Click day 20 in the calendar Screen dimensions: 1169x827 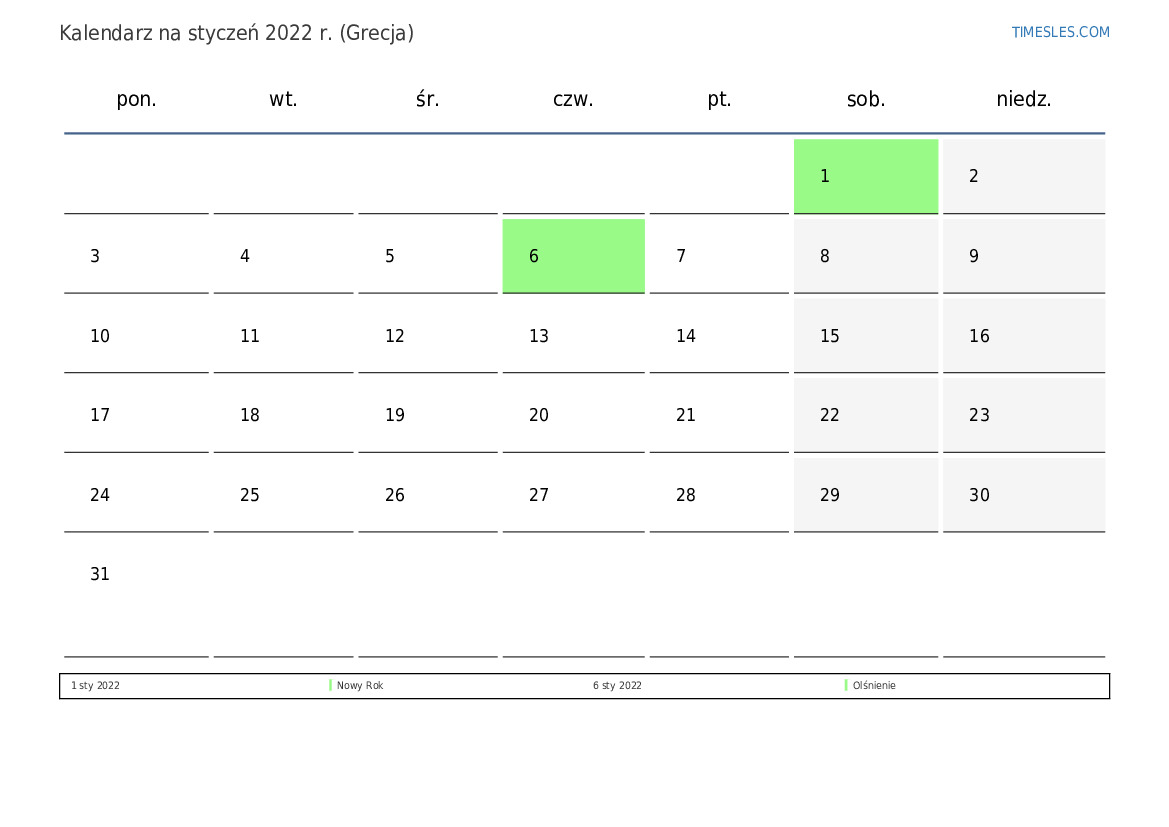pyautogui.click(x=539, y=415)
